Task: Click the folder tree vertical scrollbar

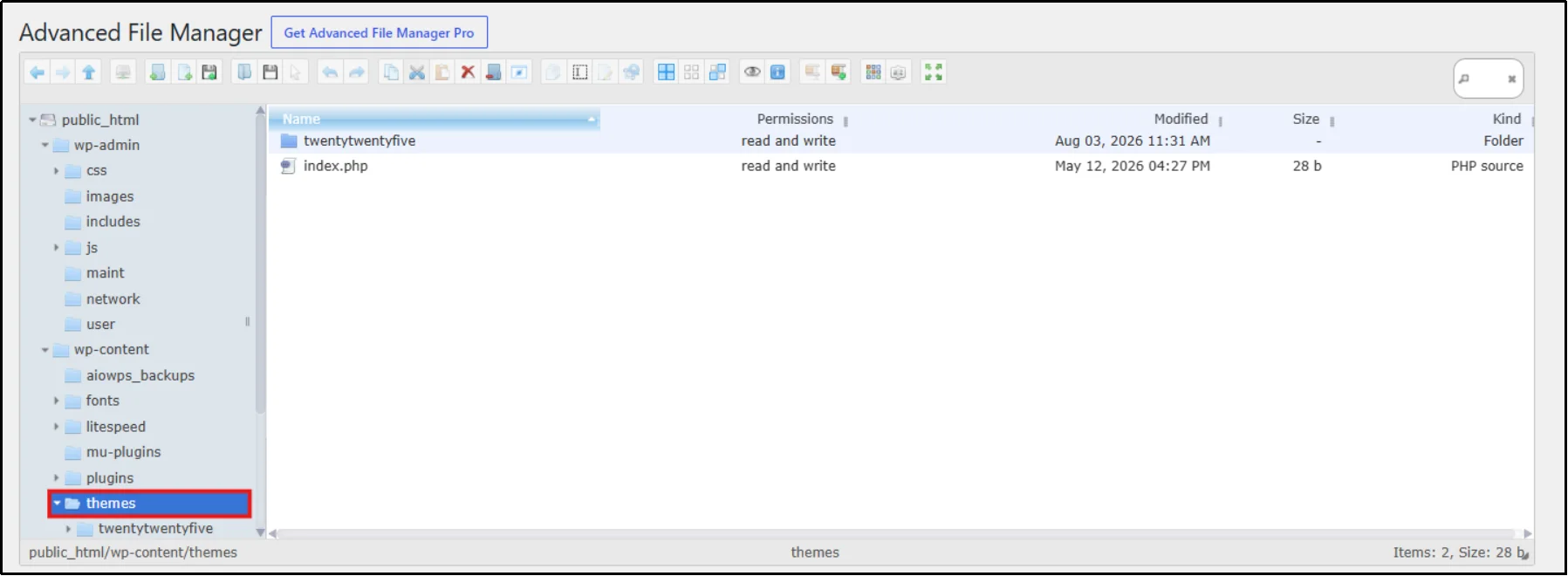Action: [x=260, y=264]
